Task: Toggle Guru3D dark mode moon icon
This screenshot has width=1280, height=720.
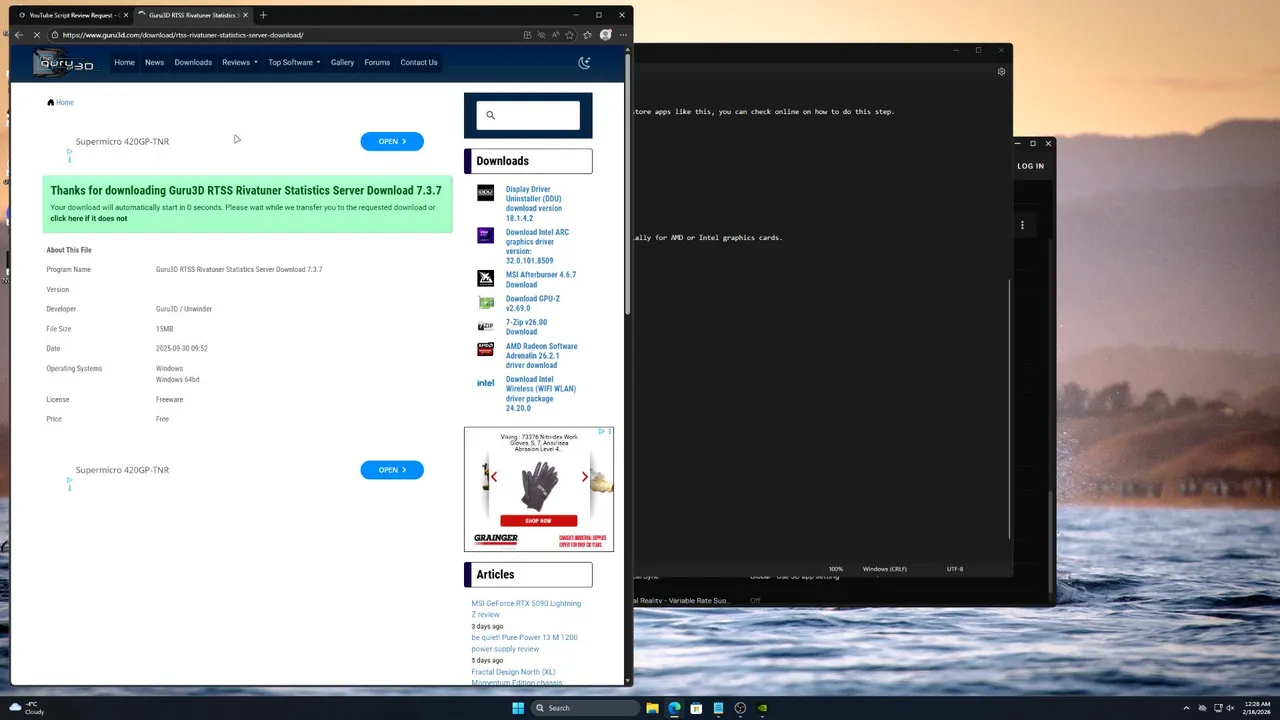Action: click(x=584, y=62)
